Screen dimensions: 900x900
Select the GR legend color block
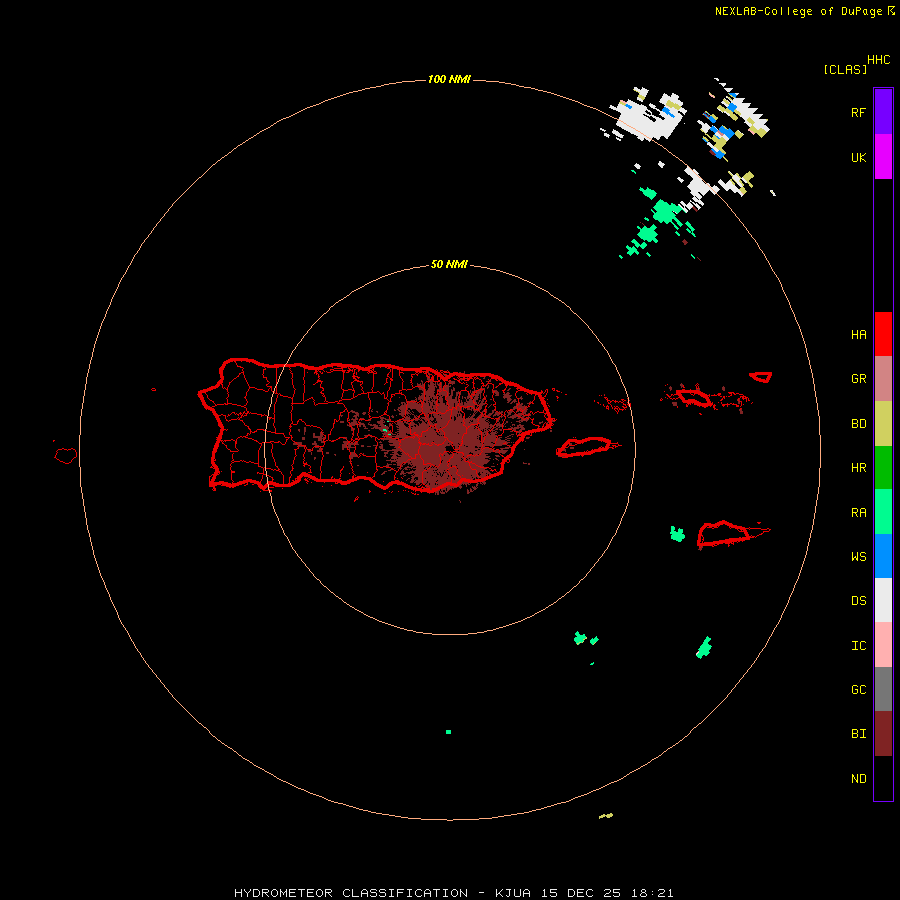883,379
